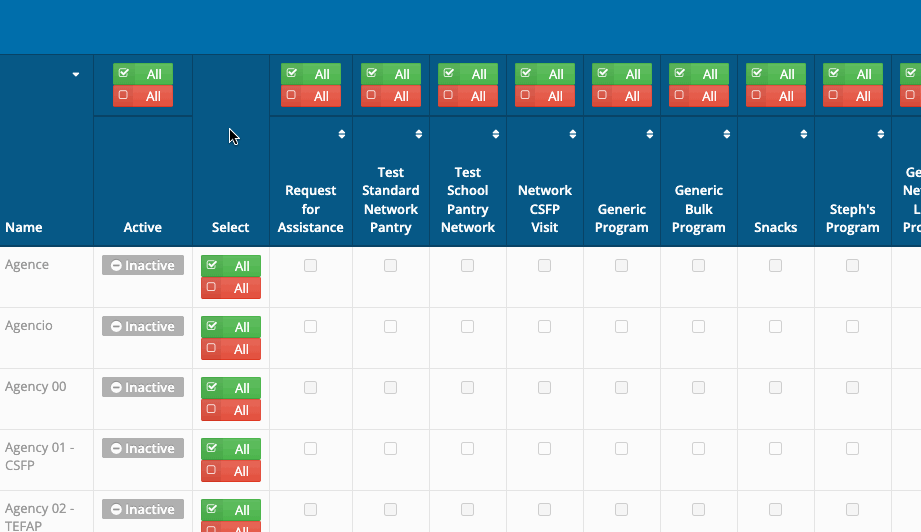Deselect all programs in the Agencio row

[231, 349]
